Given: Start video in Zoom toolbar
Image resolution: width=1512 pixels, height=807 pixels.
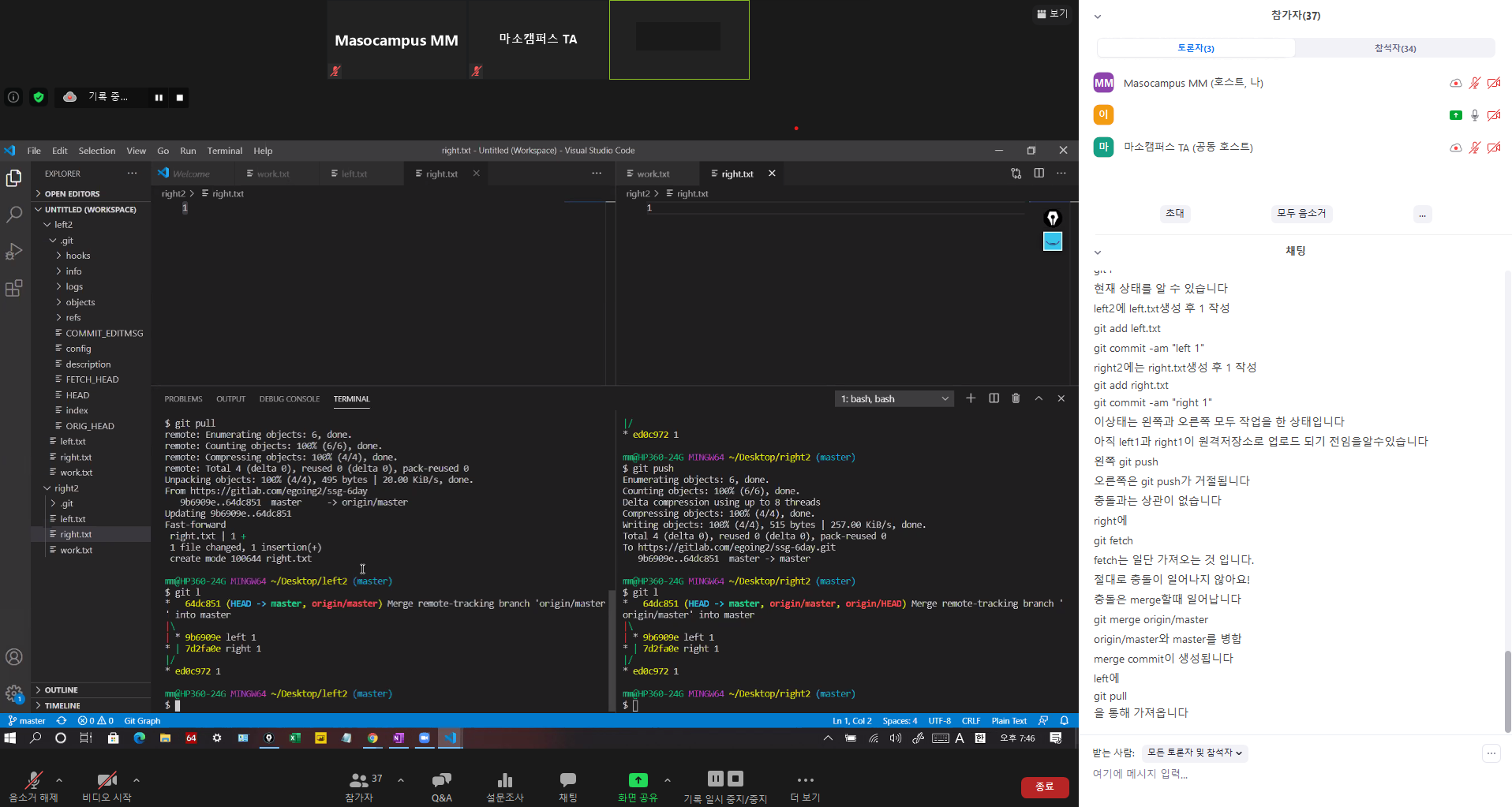Looking at the screenshot, I should point(107,786).
